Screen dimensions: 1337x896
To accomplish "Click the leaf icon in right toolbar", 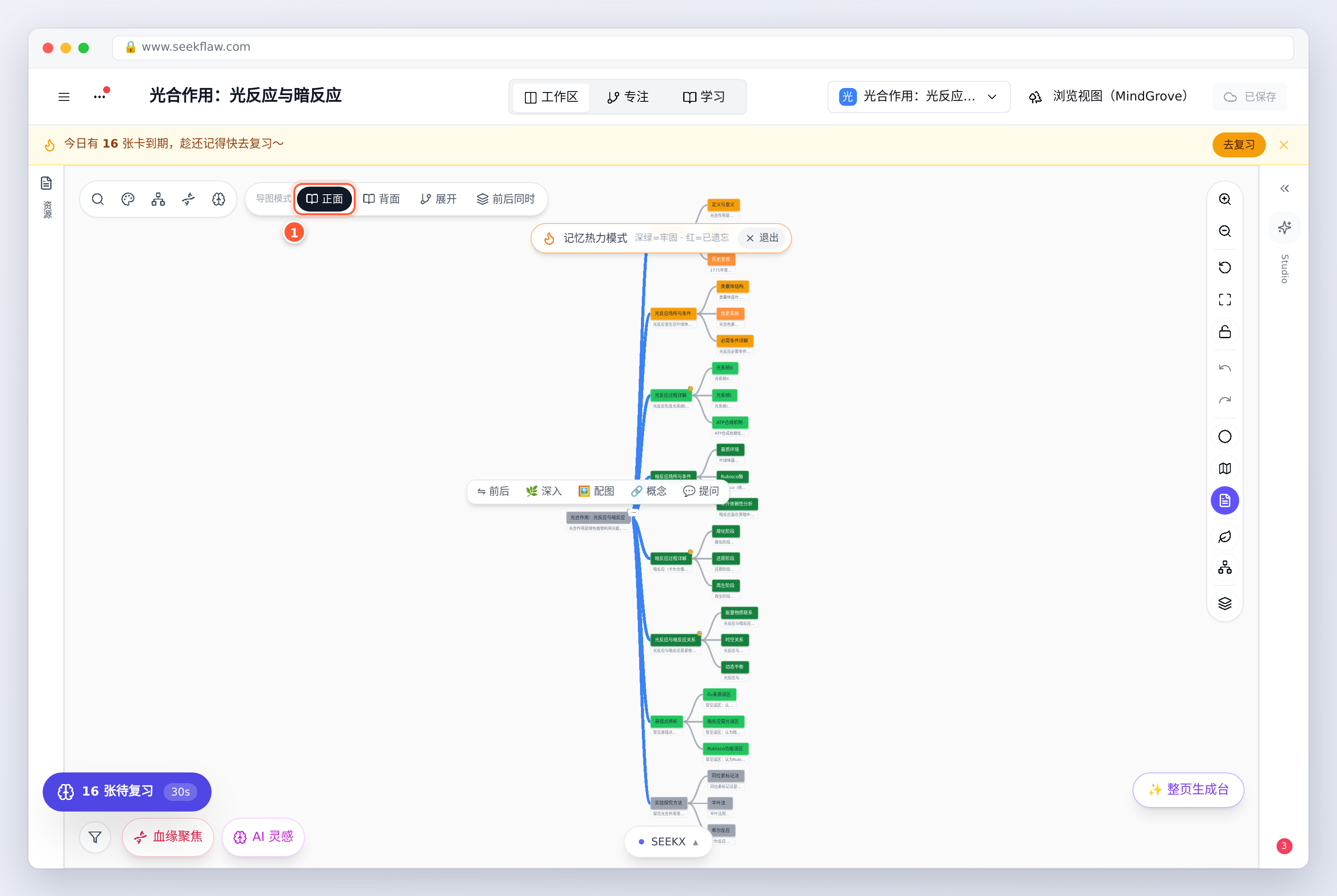I will pos(1225,537).
